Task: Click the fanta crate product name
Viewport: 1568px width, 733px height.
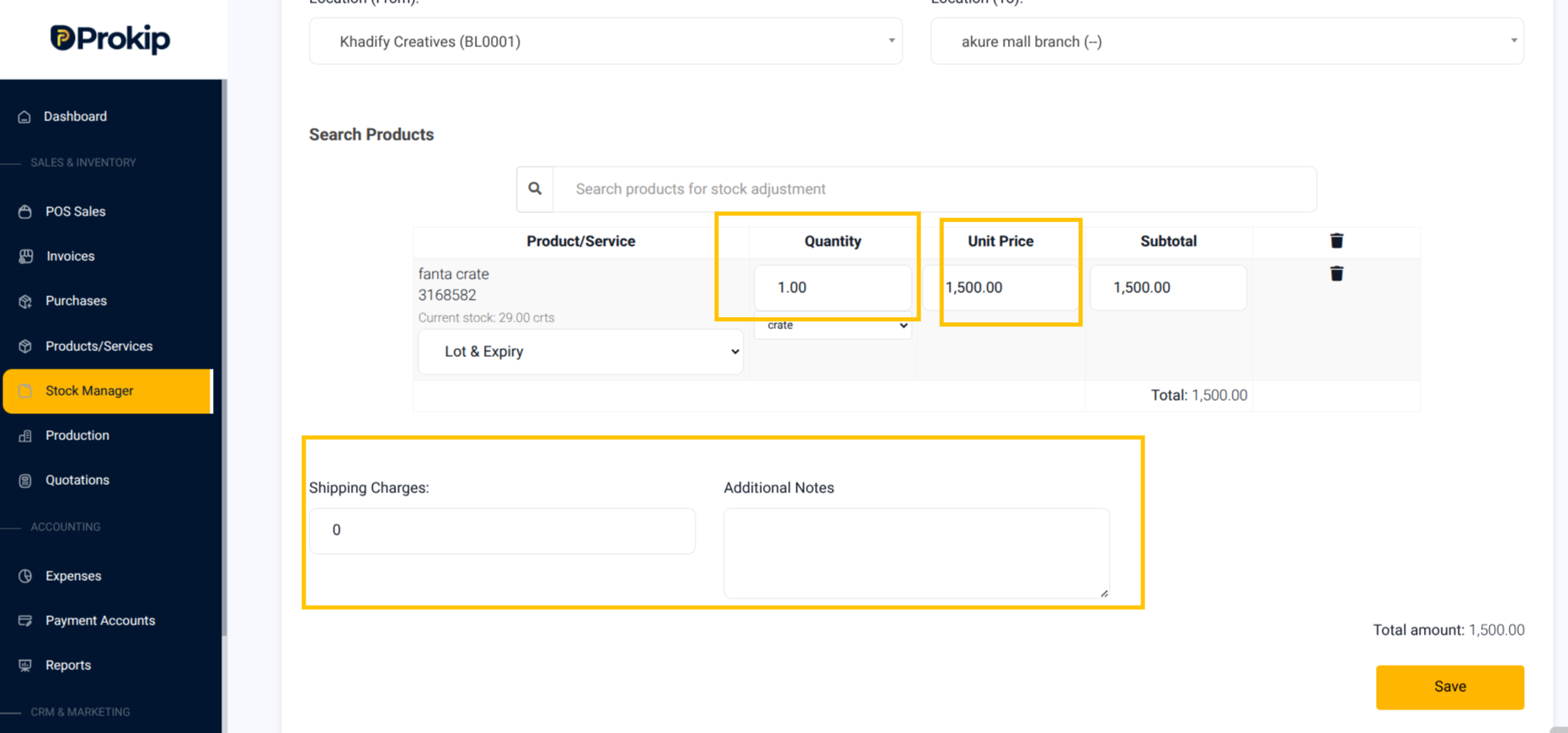Action: (x=453, y=274)
